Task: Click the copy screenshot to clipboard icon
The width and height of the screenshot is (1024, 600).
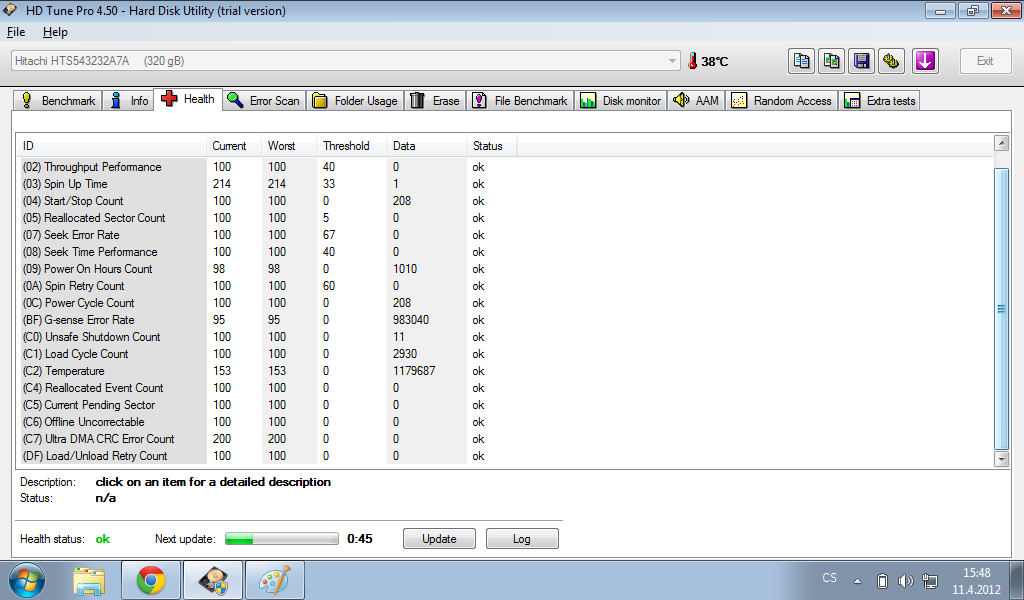Action: [831, 61]
